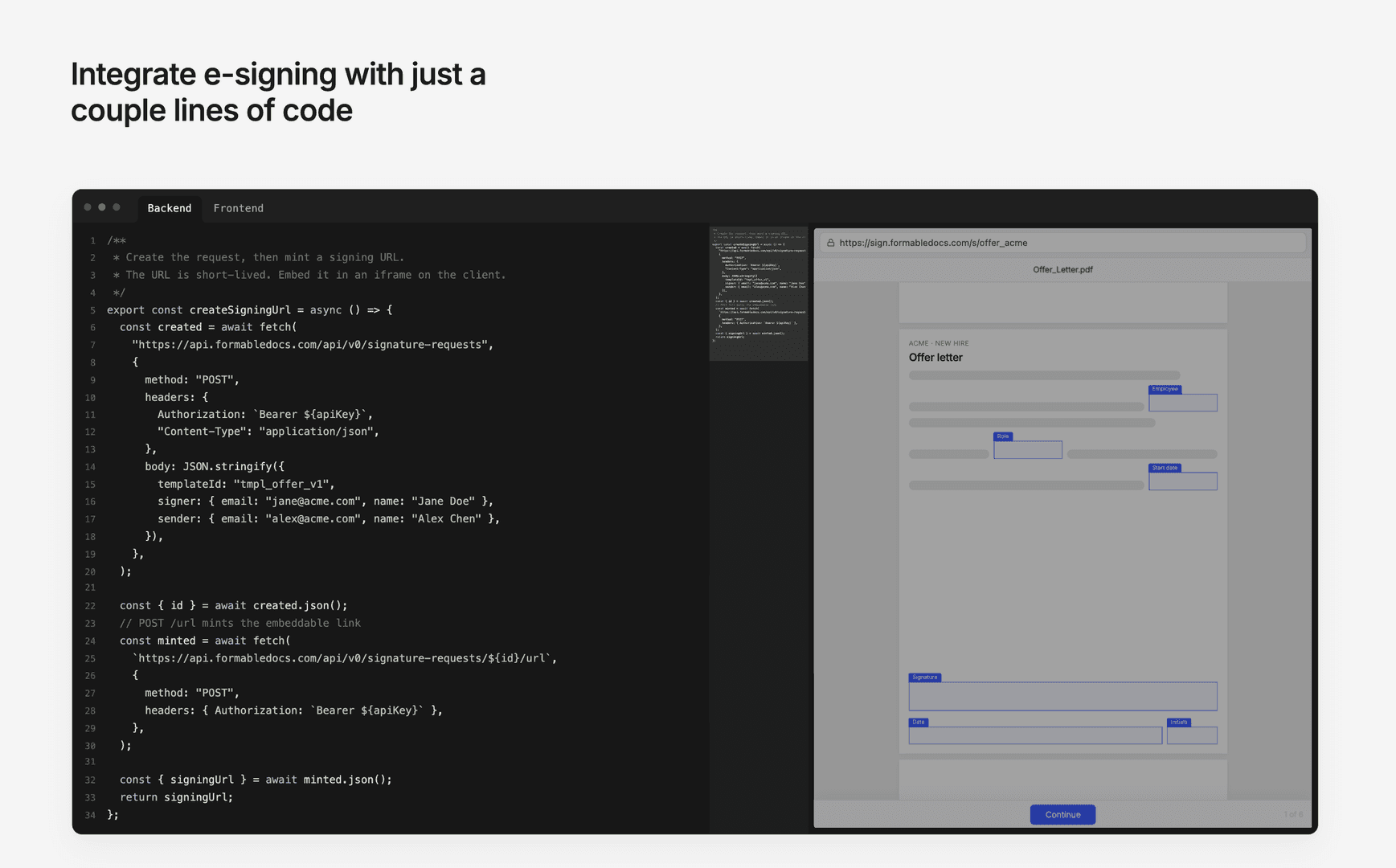Click the 'ACME · NEW HIRE' label

[939, 343]
